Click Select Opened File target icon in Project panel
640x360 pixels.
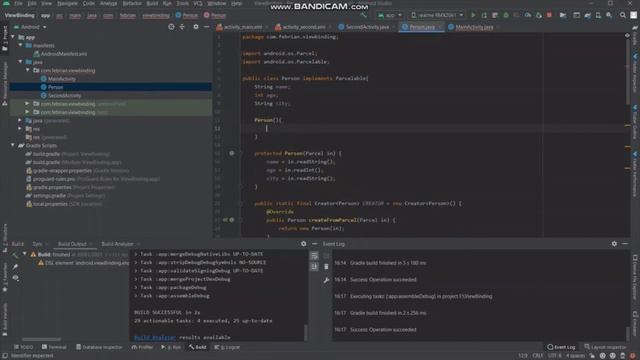171,27
